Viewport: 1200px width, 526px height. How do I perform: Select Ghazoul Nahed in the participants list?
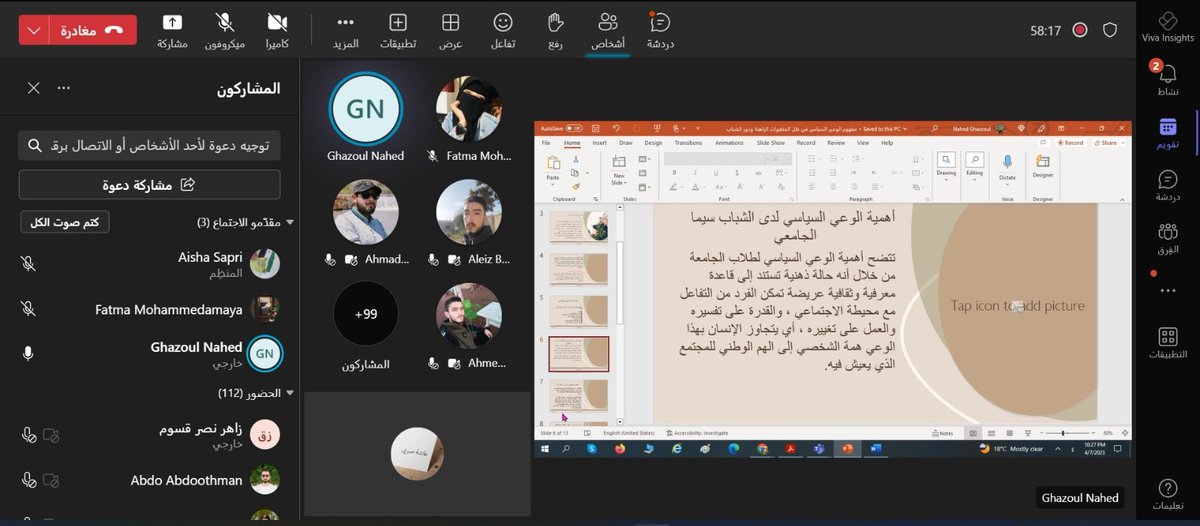coord(150,353)
